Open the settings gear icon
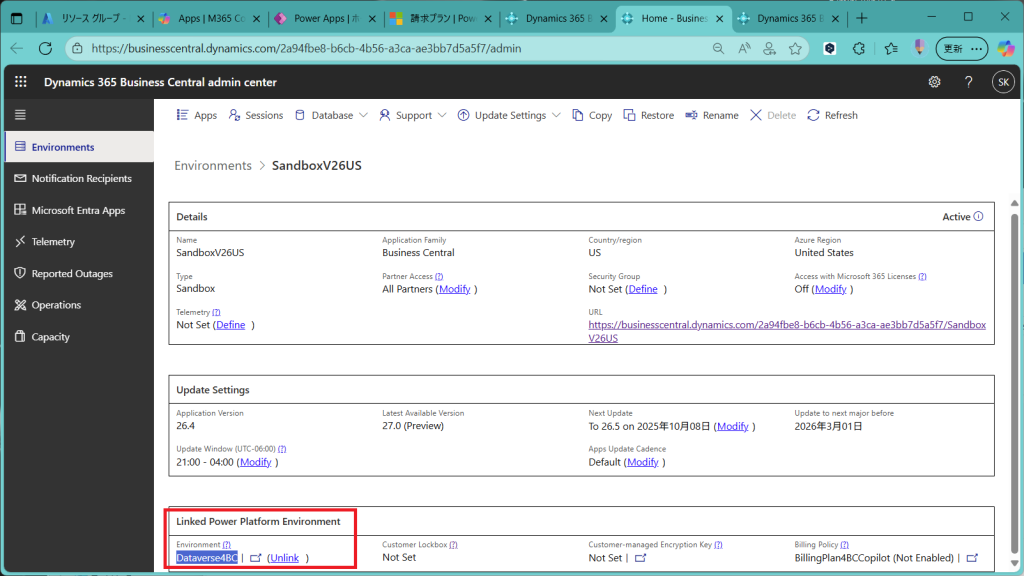 (x=934, y=82)
